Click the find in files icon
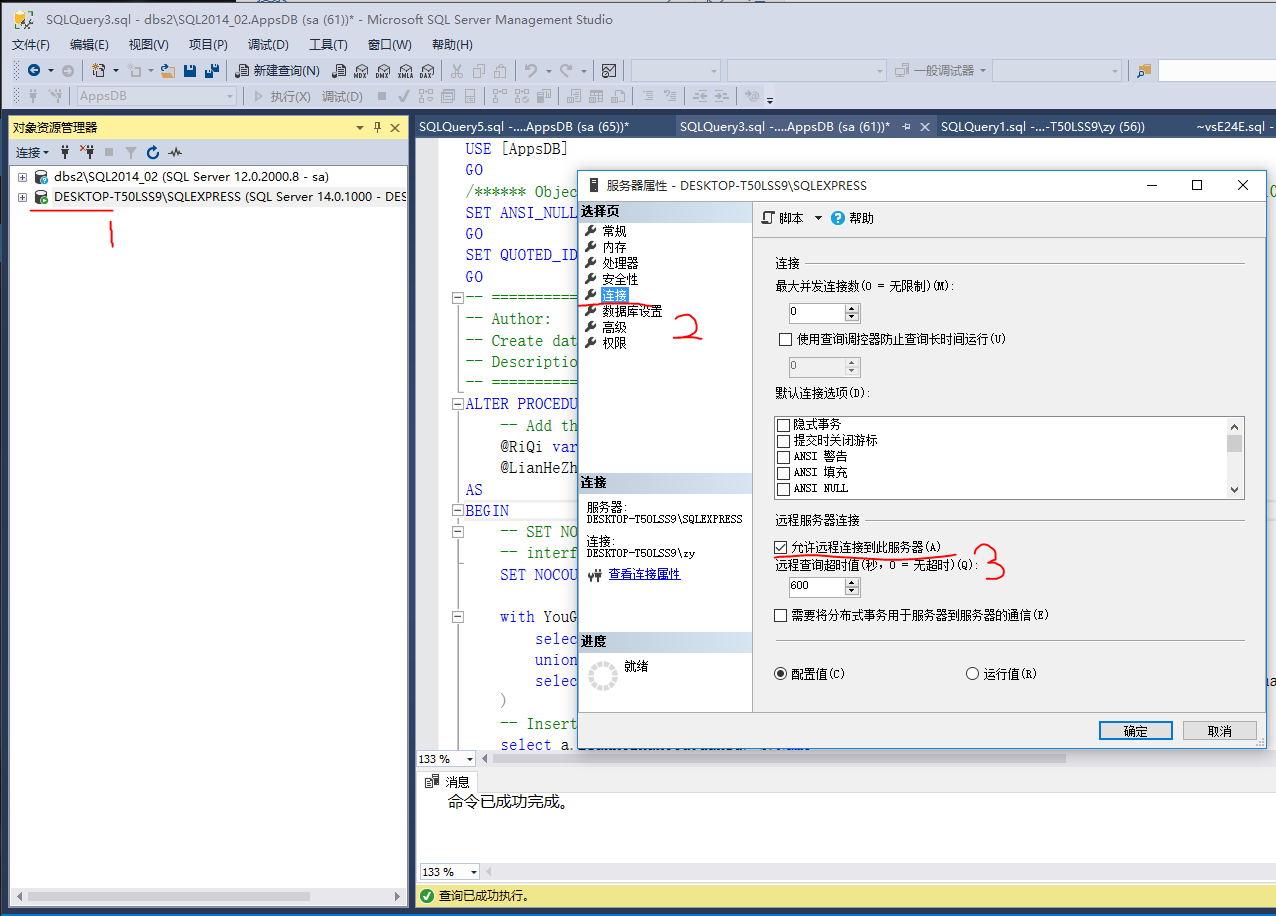 (x=1144, y=70)
